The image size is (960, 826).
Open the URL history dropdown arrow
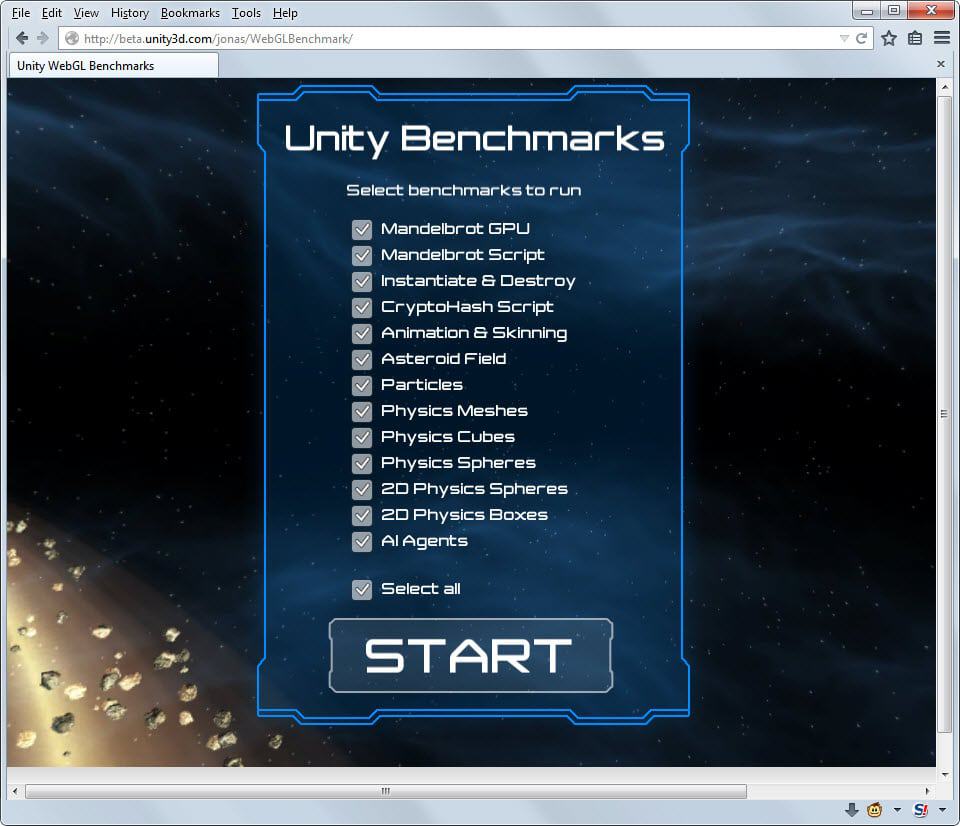(x=844, y=39)
